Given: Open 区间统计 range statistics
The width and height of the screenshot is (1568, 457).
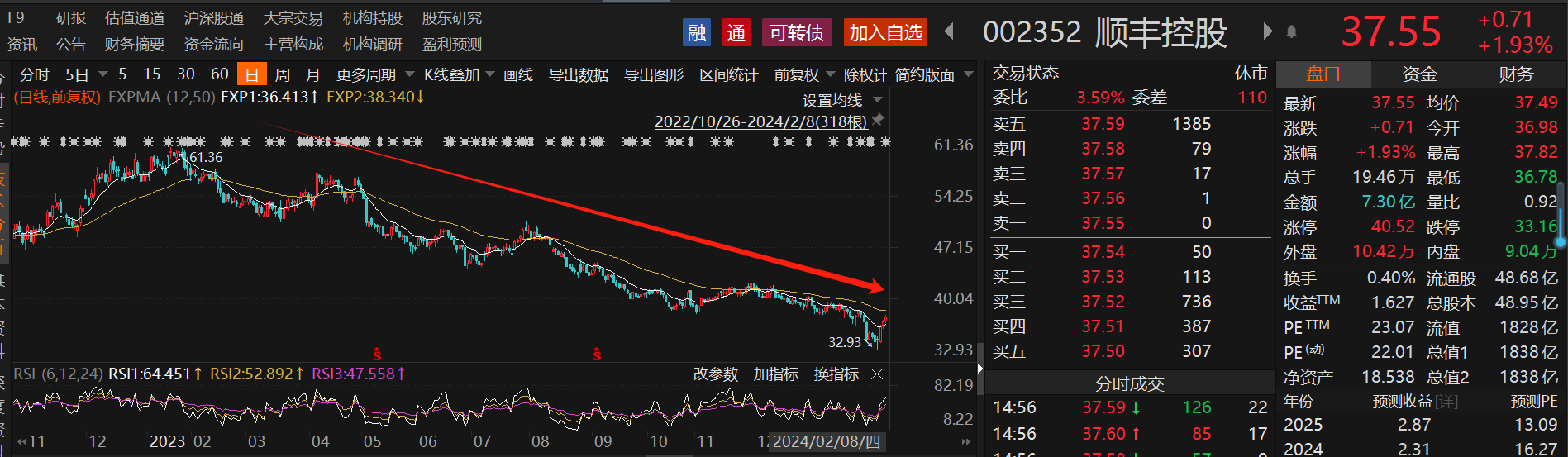Looking at the screenshot, I should (729, 75).
